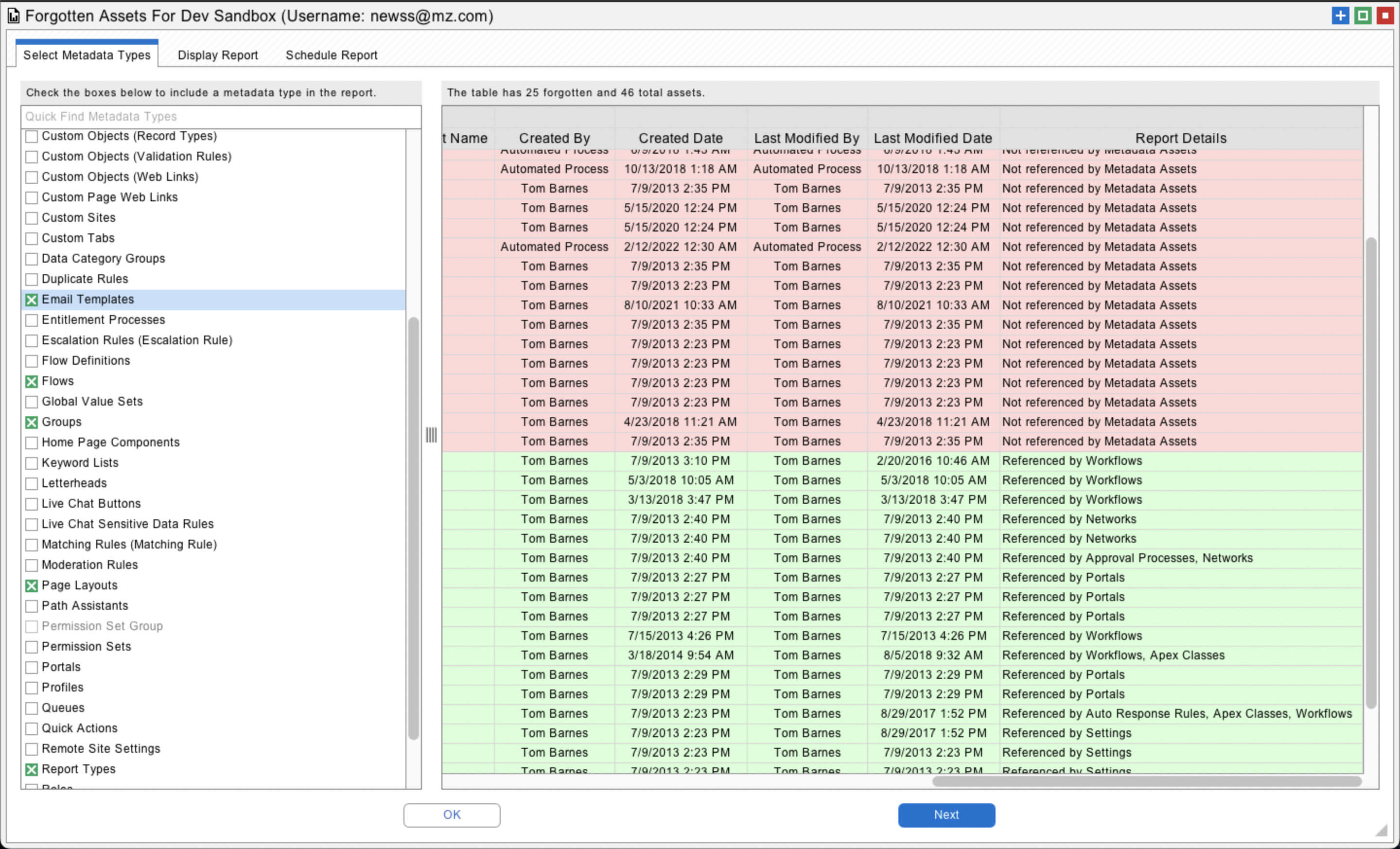Click the Quick Find Metadata Types field
Viewport: 1400px width, 849px height.
tap(221, 117)
